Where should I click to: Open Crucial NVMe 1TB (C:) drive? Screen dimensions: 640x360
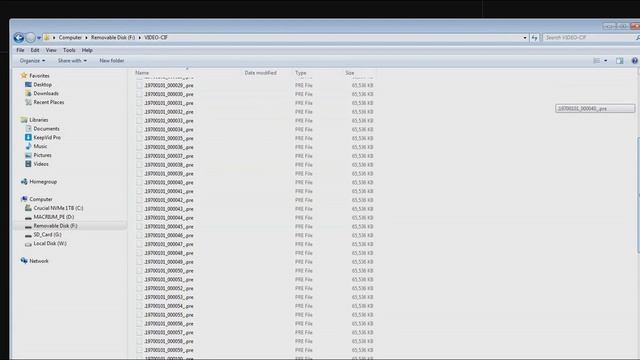pos(58,208)
